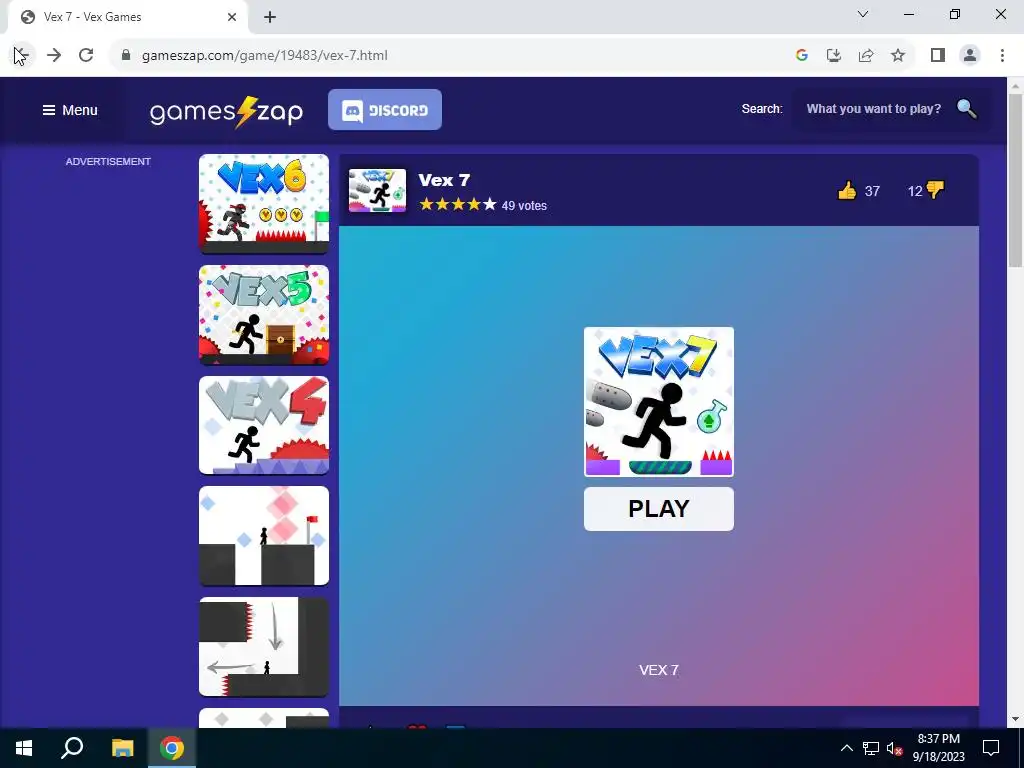Image resolution: width=1024 pixels, height=768 pixels.
Task: Click the address bar URL gameszap.com
Action: pos(264,56)
